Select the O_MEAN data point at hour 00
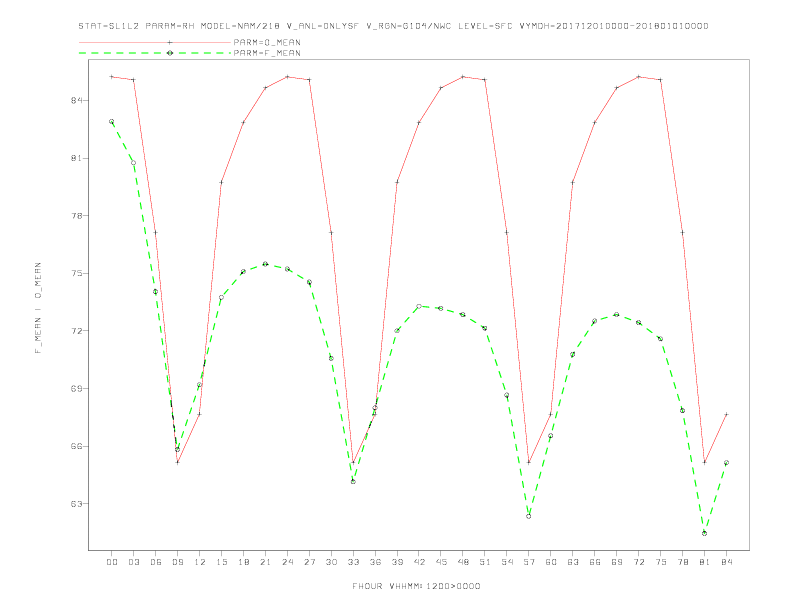 tap(112, 77)
